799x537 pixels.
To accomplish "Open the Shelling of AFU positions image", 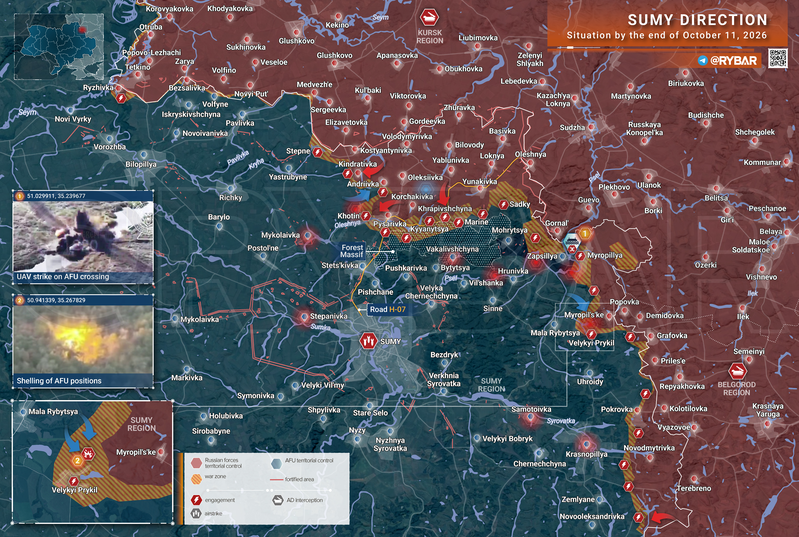I will click(x=83, y=341).
